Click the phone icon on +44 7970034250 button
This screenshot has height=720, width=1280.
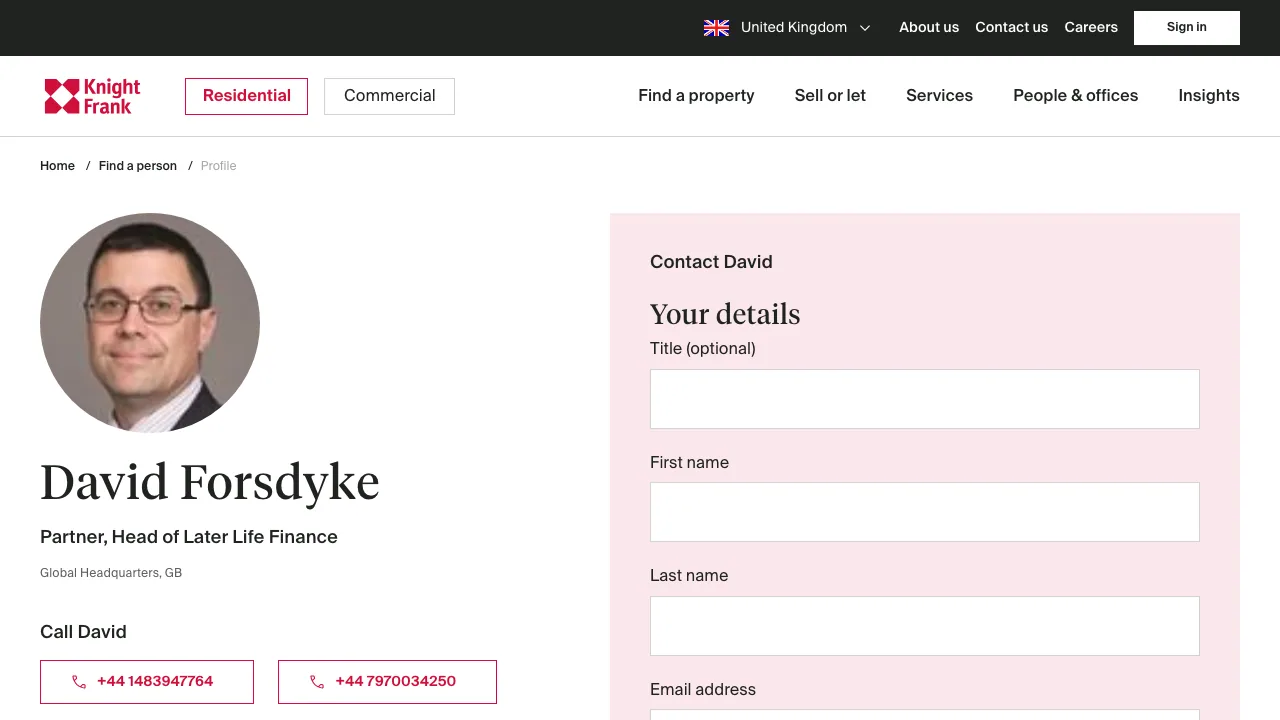[317, 681]
